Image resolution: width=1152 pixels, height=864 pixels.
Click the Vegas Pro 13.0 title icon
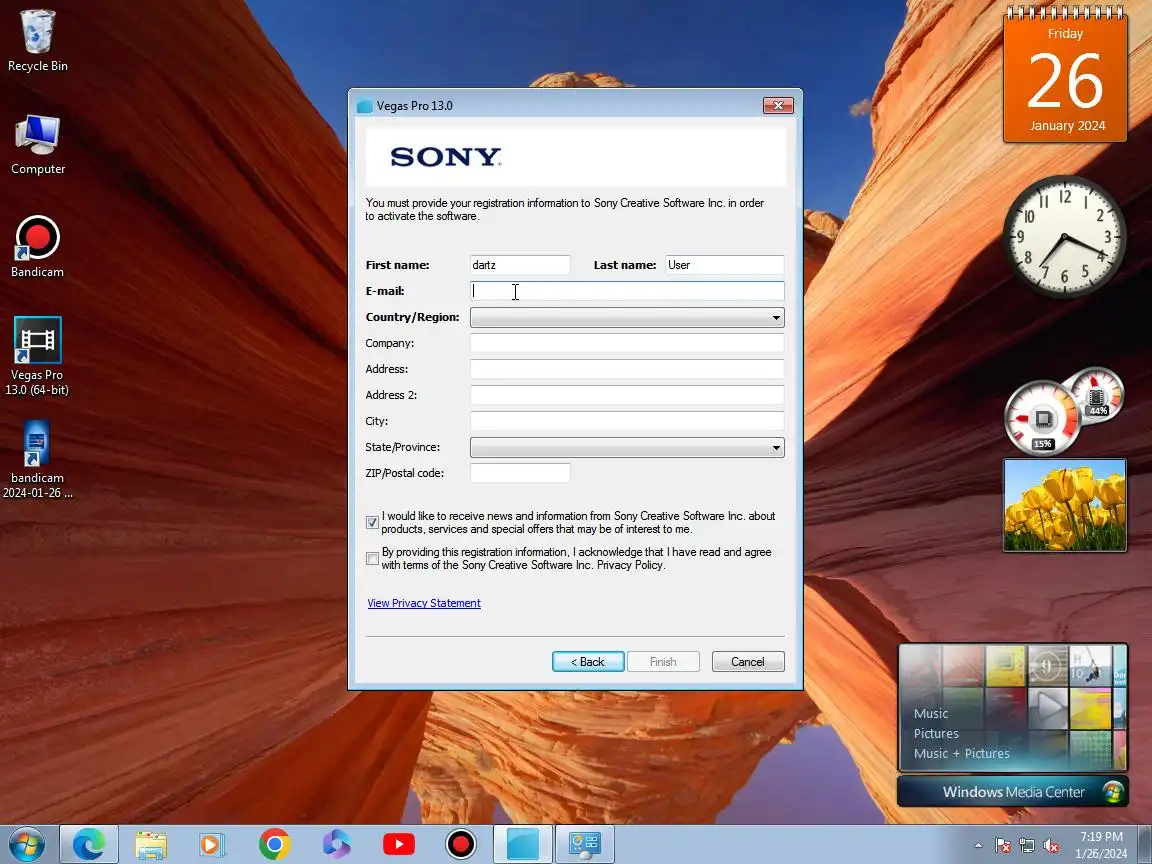pos(364,106)
